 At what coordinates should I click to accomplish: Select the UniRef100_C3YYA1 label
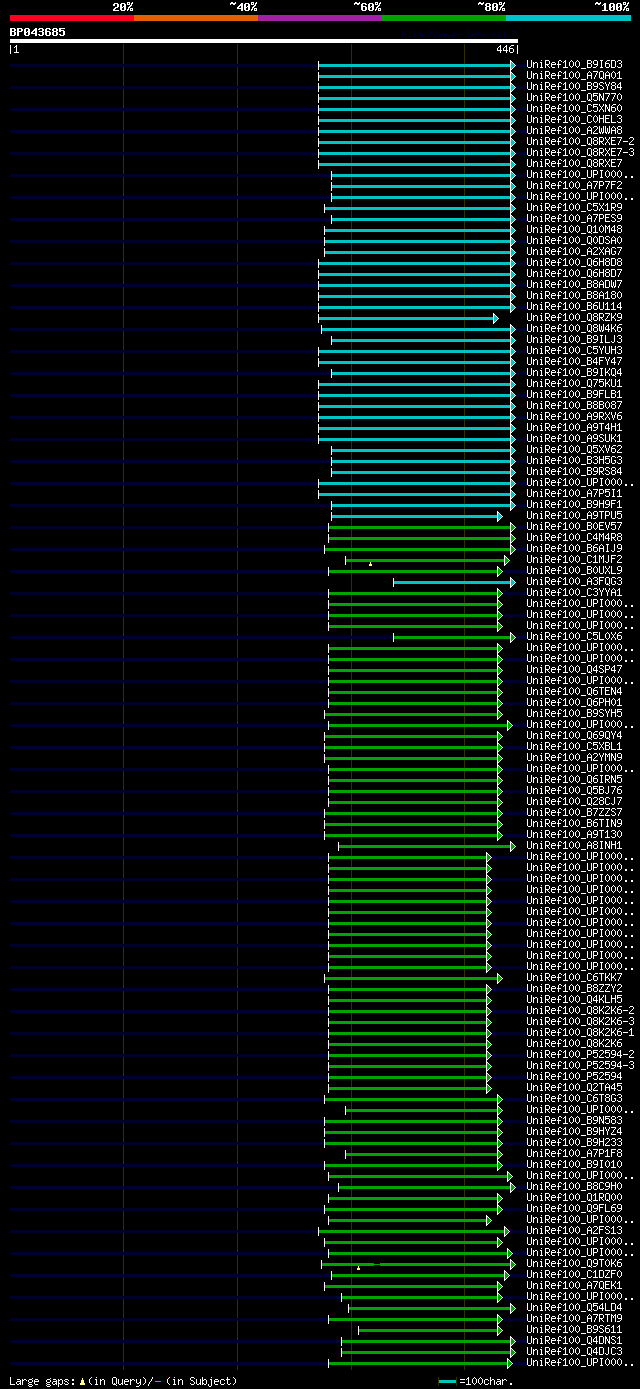574,593
